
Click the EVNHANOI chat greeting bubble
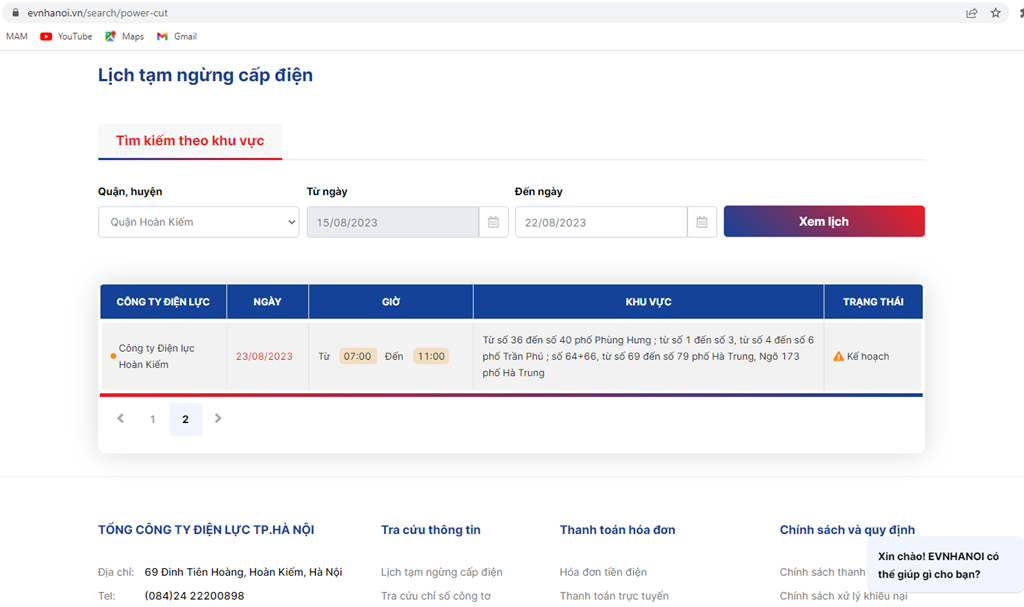(x=944, y=565)
